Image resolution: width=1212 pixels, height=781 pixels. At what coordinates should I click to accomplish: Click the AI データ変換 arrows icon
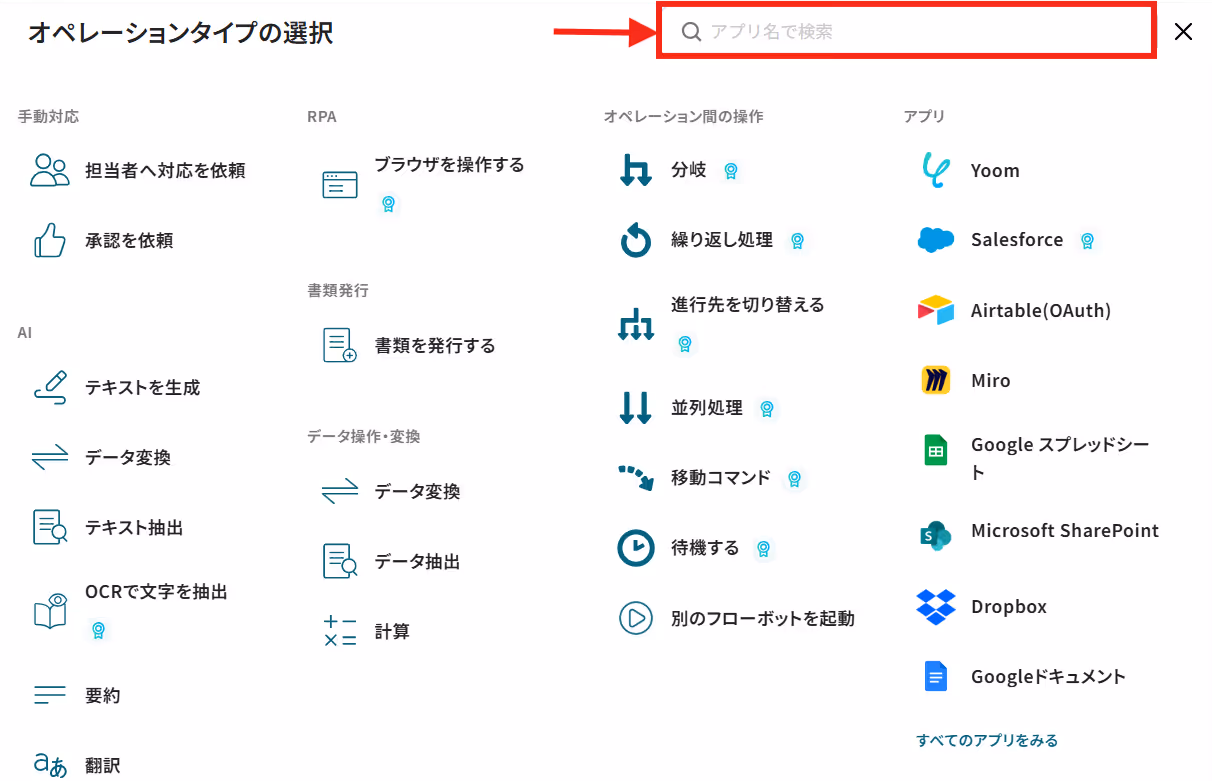click(50, 458)
